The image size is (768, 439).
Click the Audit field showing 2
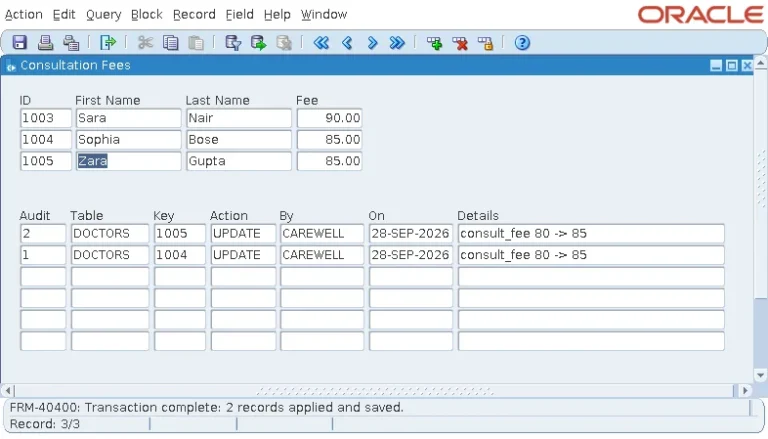[x=43, y=234]
